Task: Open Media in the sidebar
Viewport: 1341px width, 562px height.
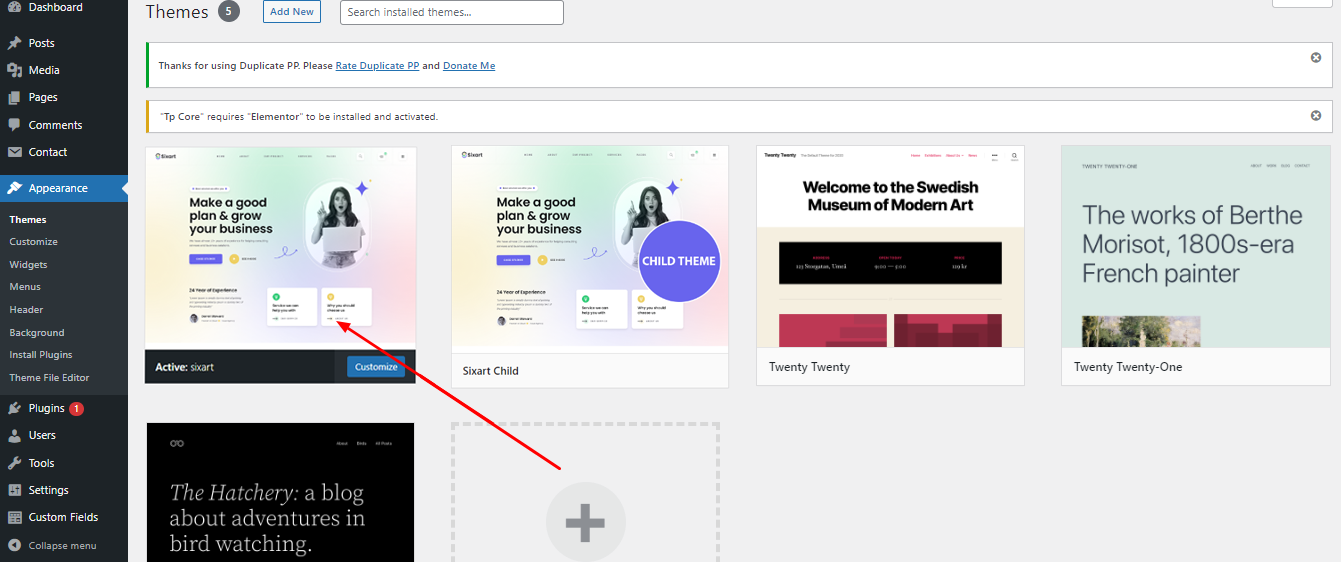Action: (44, 70)
